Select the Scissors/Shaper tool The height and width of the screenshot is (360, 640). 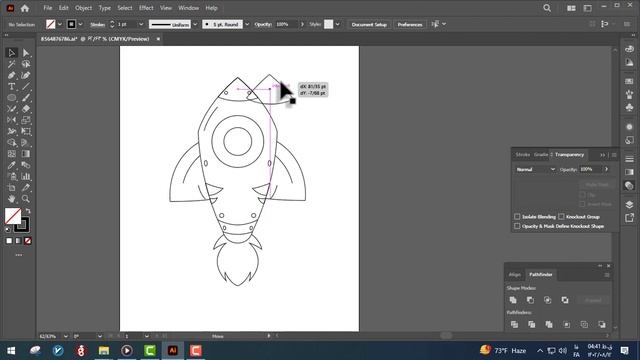[x=11, y=109]
